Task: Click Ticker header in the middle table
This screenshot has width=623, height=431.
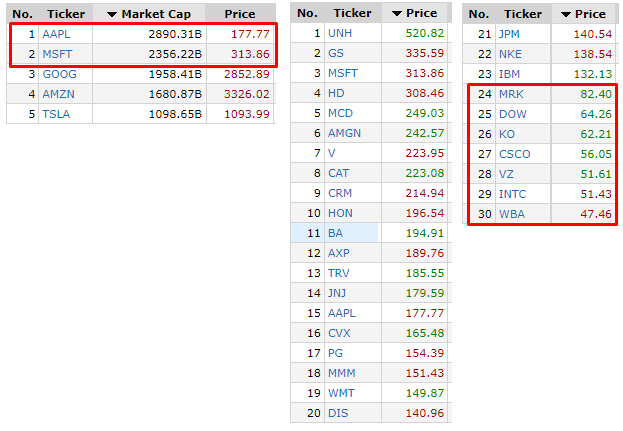Action: point(352,13)
